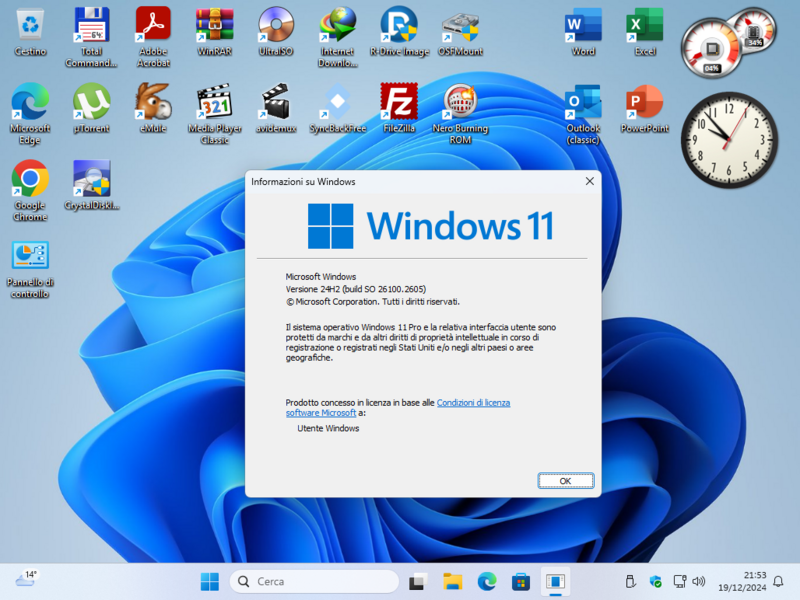This screenshot has width=800, height=600.
Task: Open the Windows Start button
Action: coord(210,581)
